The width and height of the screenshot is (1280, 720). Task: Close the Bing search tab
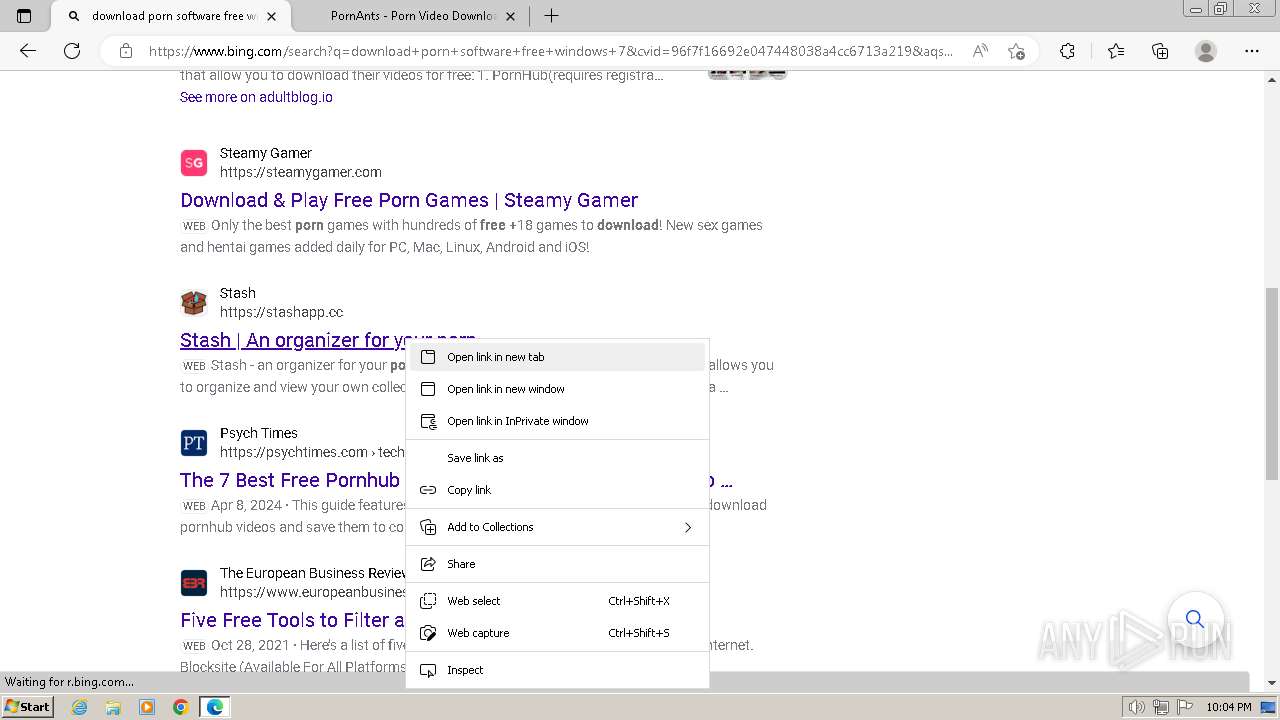point(271,16)
